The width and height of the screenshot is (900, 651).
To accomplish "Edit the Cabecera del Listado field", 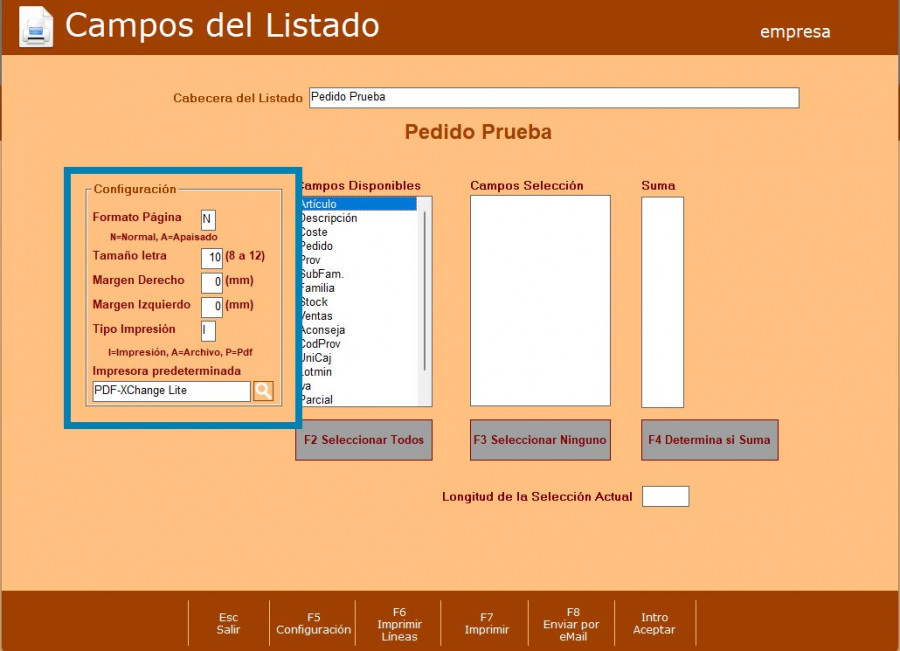I will pos(553,98).
